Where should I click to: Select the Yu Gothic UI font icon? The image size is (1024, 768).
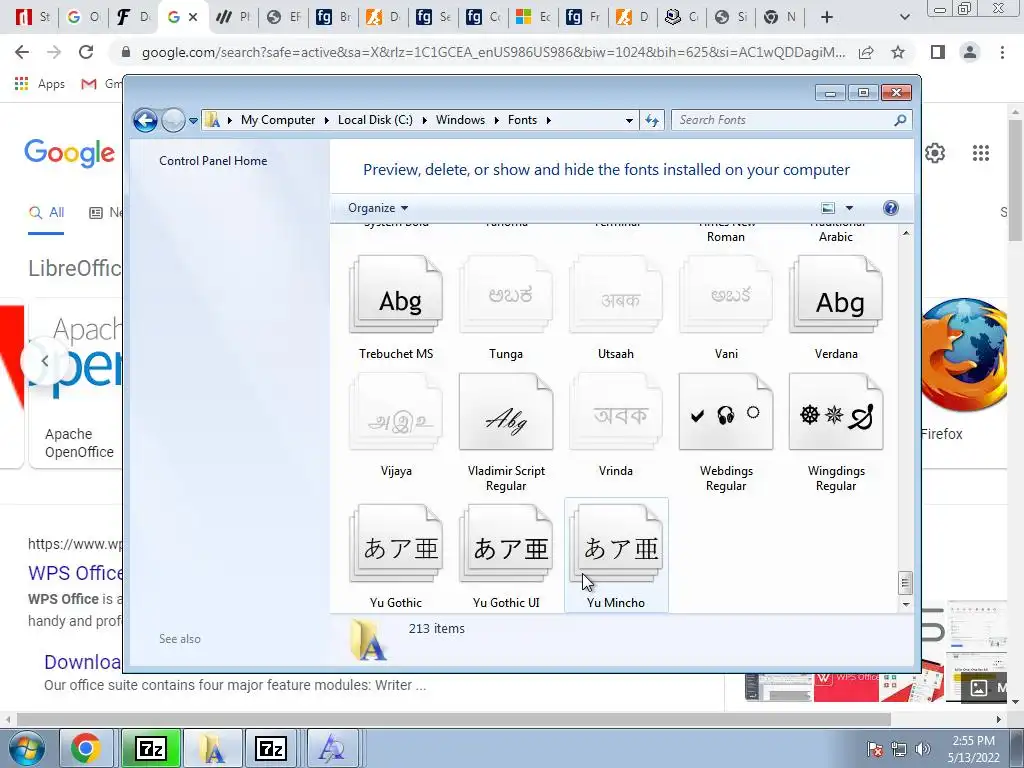pyautogui.click(x=506, y=543)
